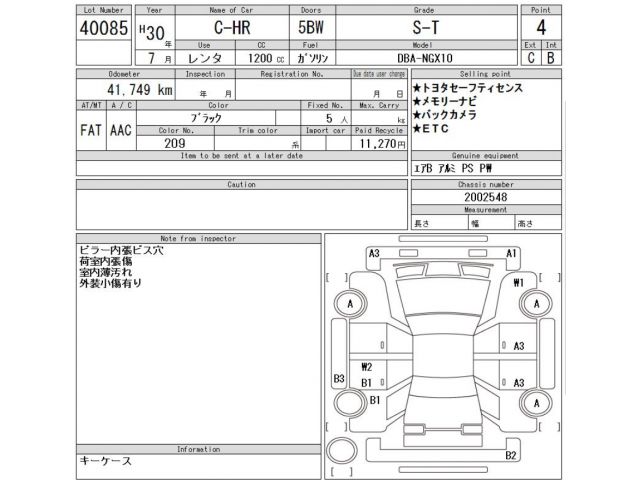This screenshot has width=640, height=480.
Task: Select the color value ブラック
Action: click(x=206, y=118)
